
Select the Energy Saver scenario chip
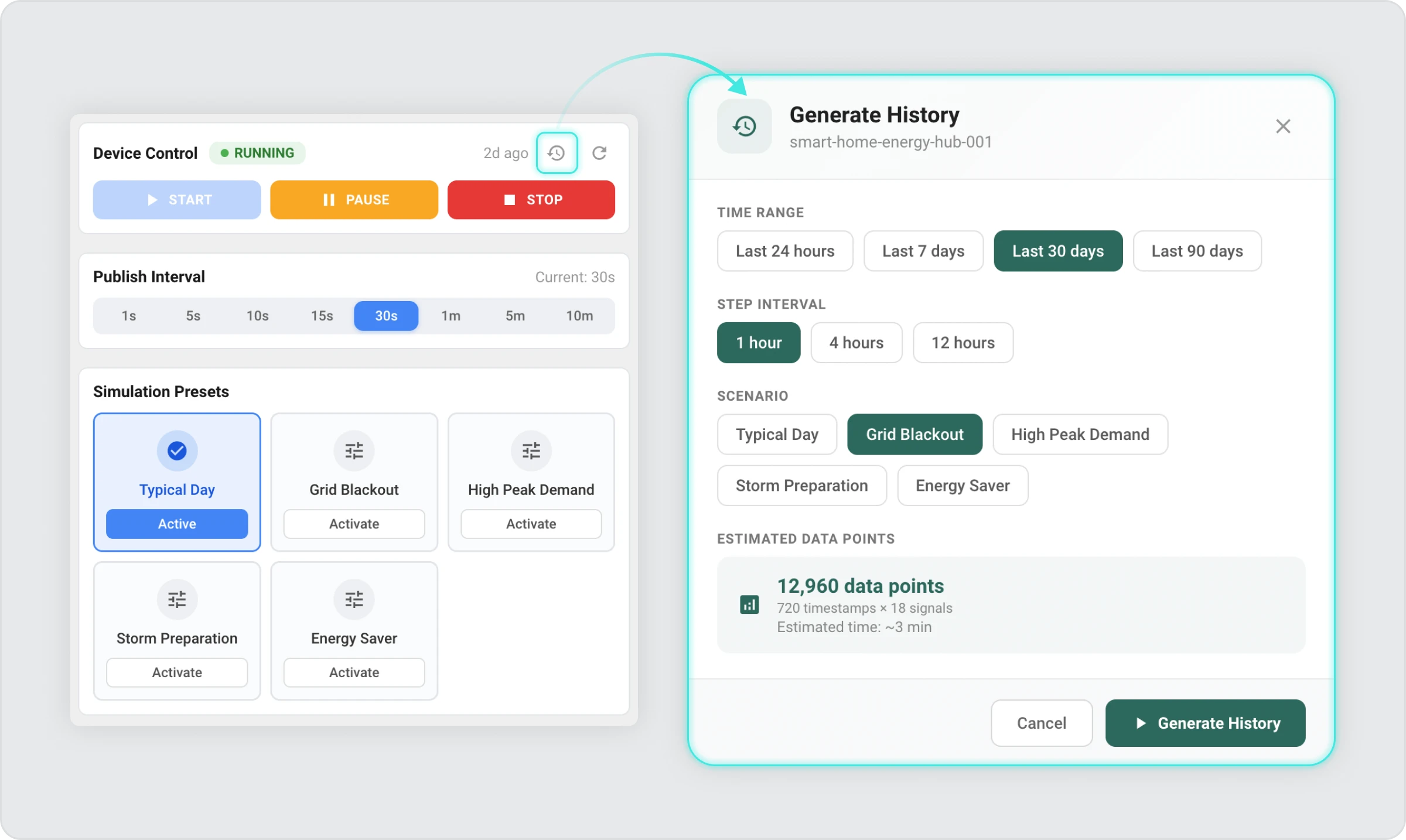(x=963, y=486)
